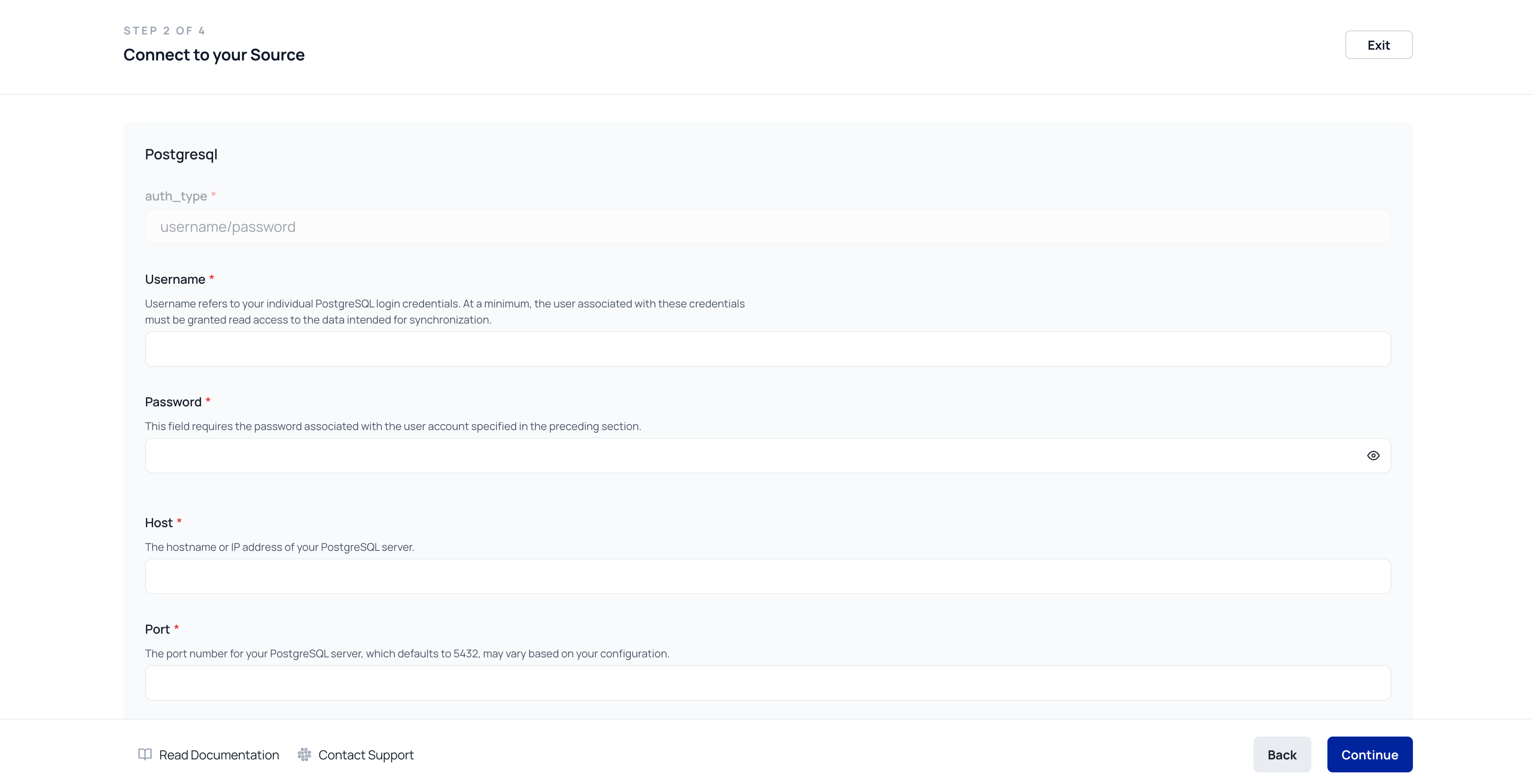Click the book icon beside Read Documentation
Viewport: 1532px width, 784px height.
tap(145, 754)
